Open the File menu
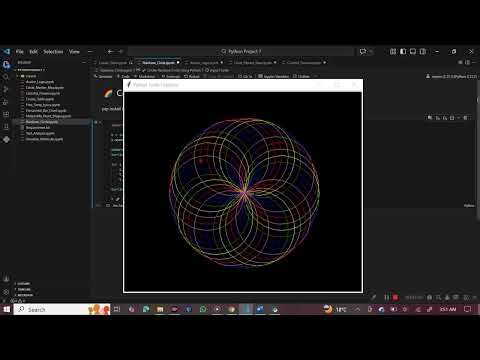Screen dimensions: 480x360 click(x=20, y=52)
